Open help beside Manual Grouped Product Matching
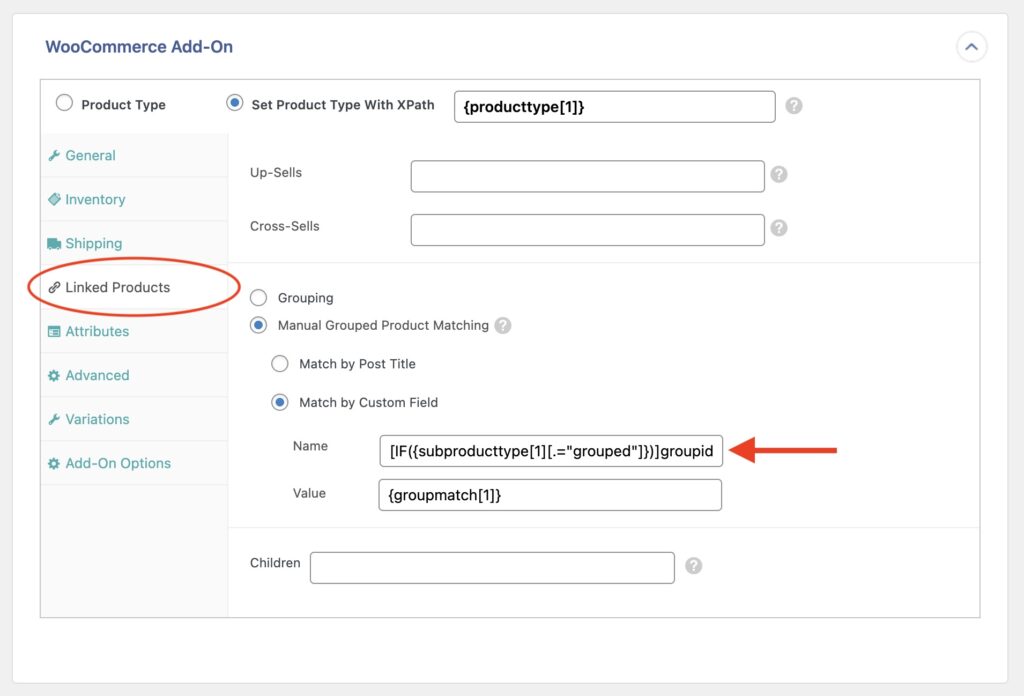The width and height of the screenshot is (1024, 696). pyautogui.click(x=503, y=325)
